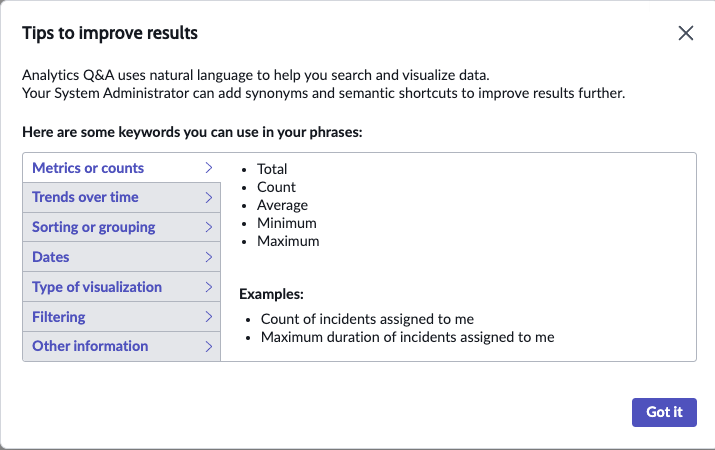715x450 pixels.
Task: Open the Trends over time tab
Action: click(122, 197)
